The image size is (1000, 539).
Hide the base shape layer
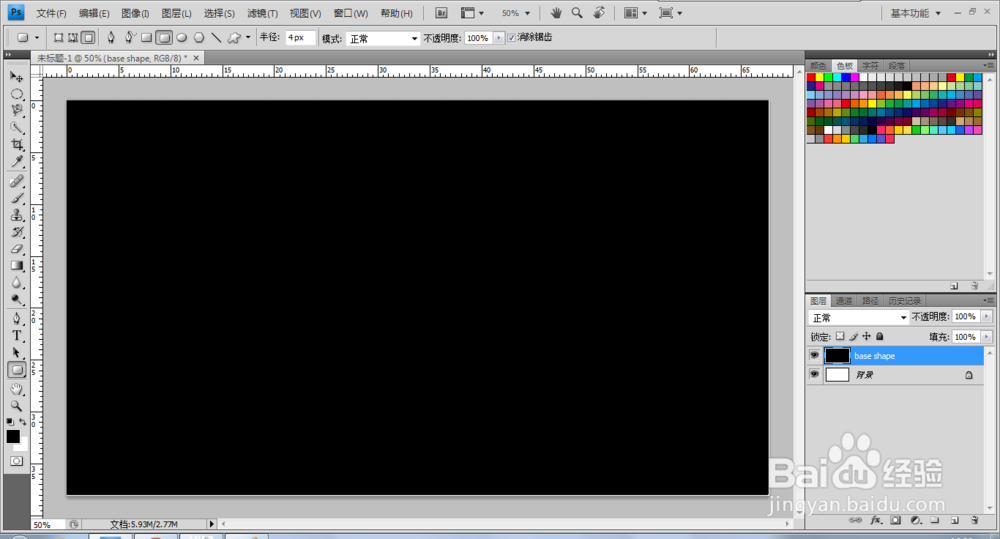click(x=814, y=355)
